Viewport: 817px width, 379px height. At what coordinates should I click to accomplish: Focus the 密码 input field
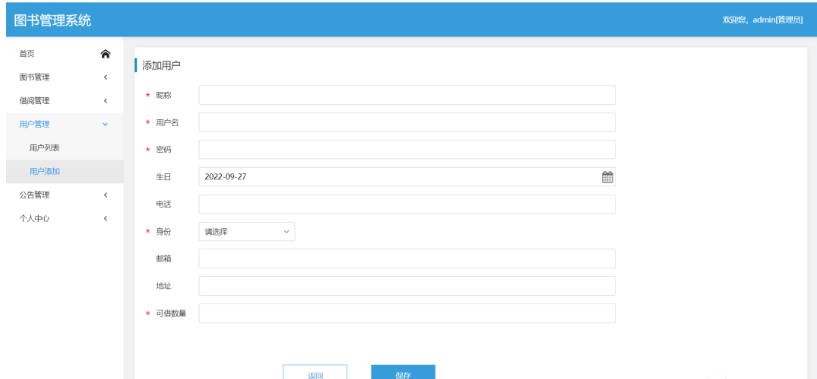click(407, 150)
